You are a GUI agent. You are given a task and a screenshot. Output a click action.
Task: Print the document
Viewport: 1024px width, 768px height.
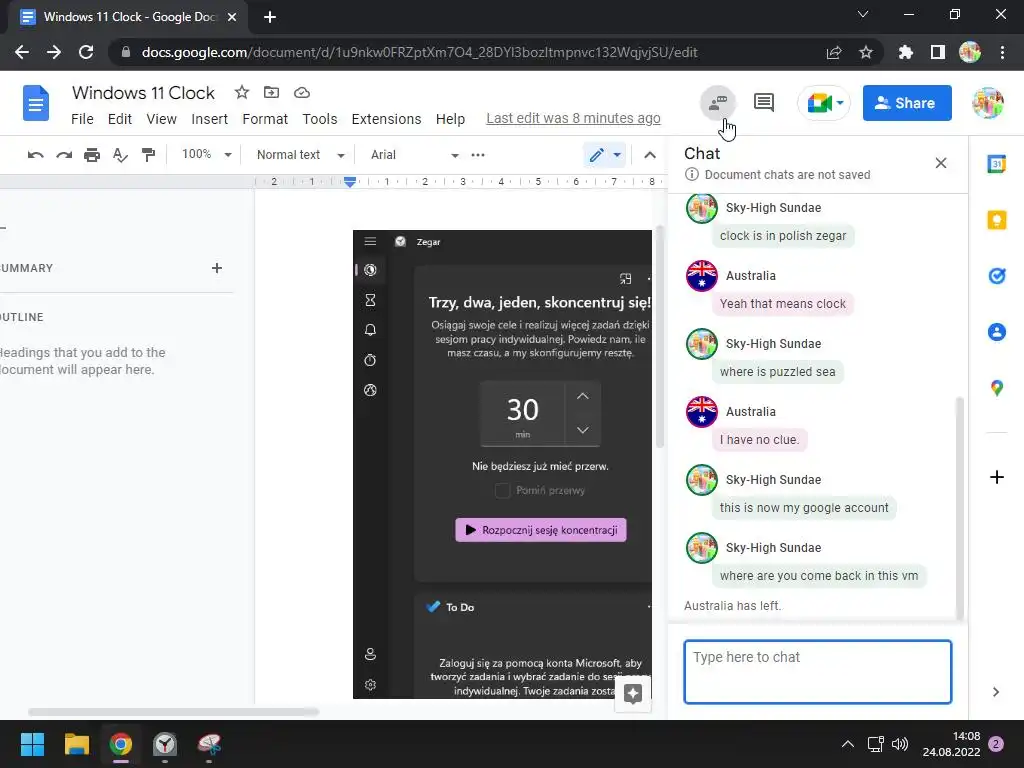(92, 155)
